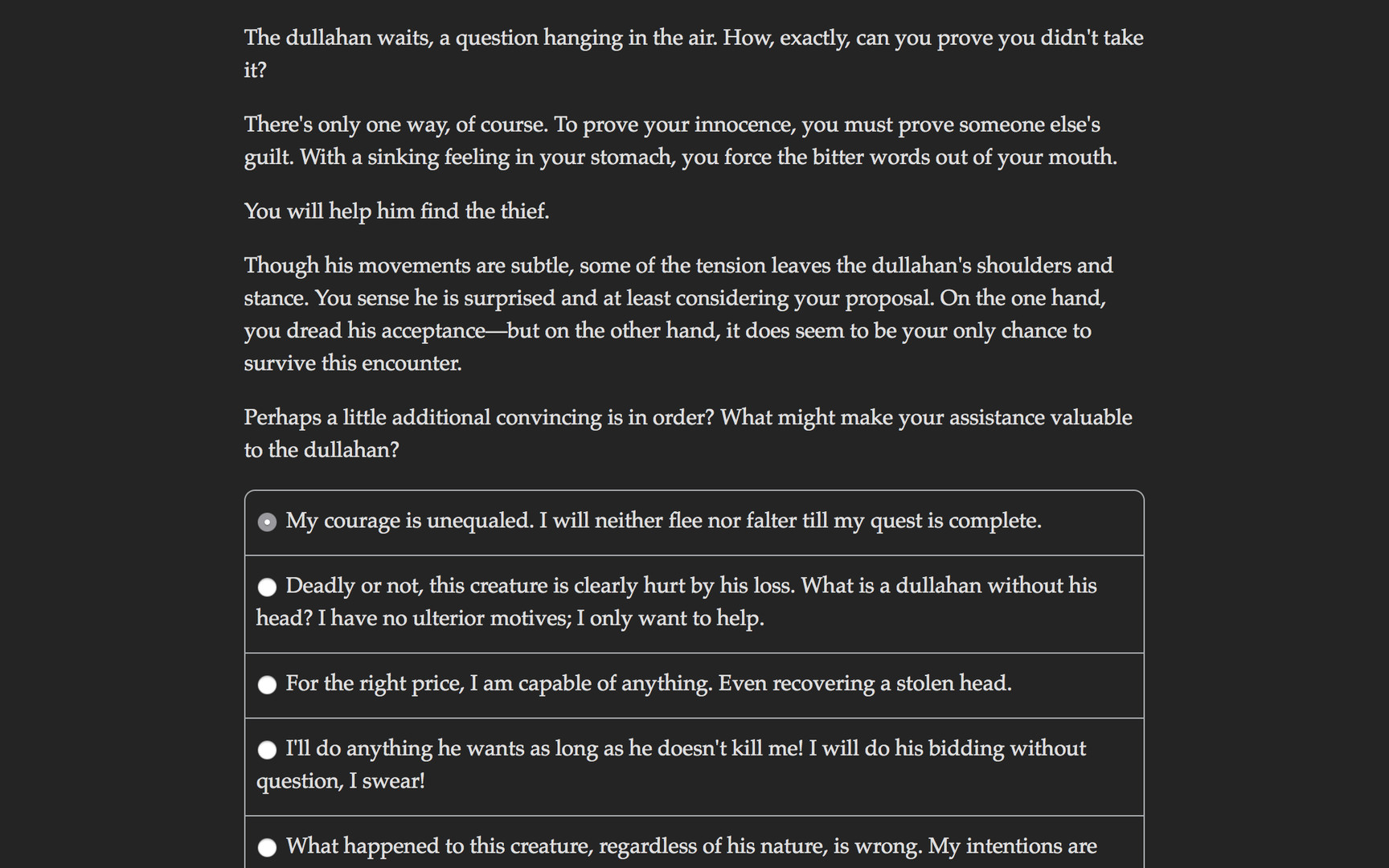The height and width of the screenshot is (868, 1389).
Task: Click the sentence about additional convincing
Action: [x=687, y=434]
